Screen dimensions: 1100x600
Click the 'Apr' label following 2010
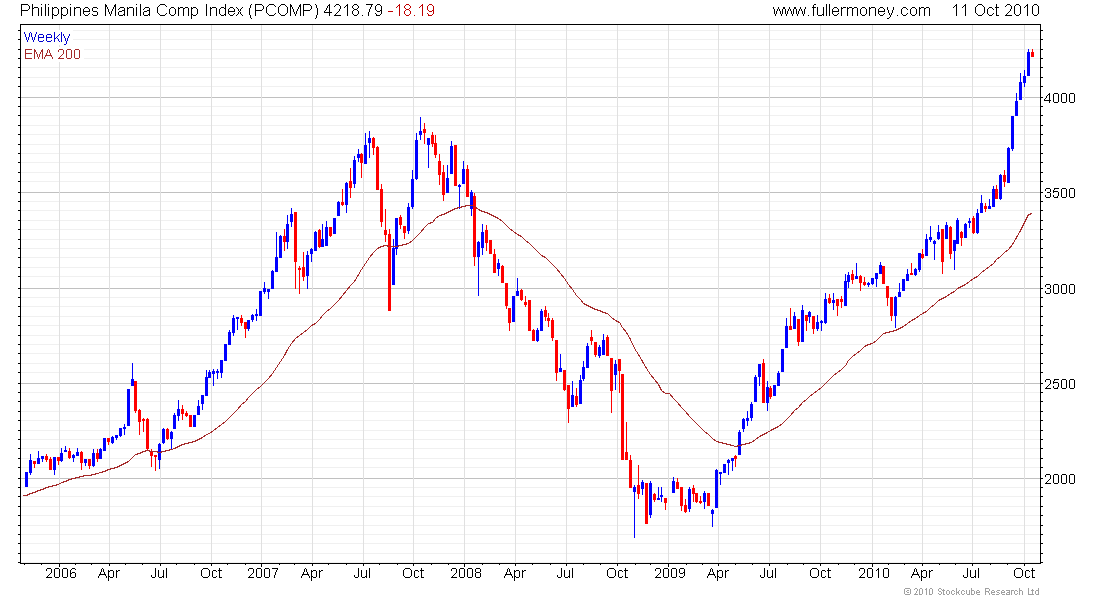(922, 573)
